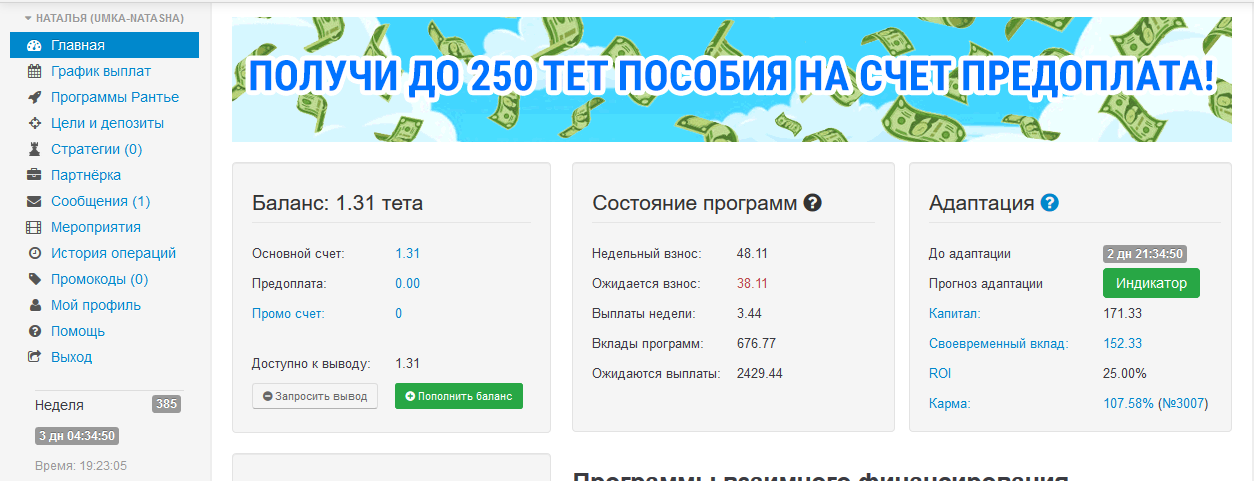Click the envelope icon for Сообщения
Viewport: 1254px width, 481px height.
tap(34, 201)
